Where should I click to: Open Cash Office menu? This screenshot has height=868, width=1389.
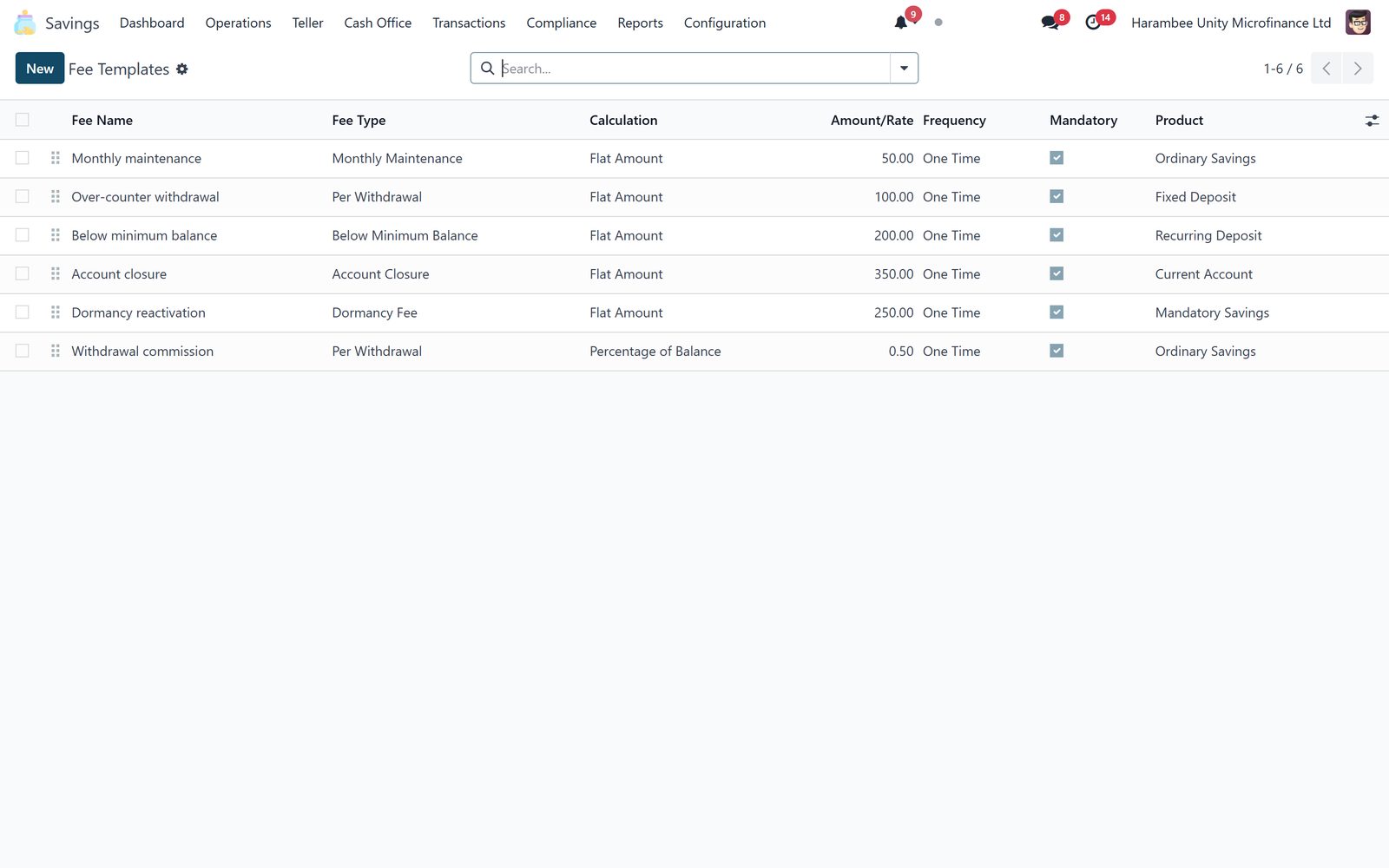[378, 23]
